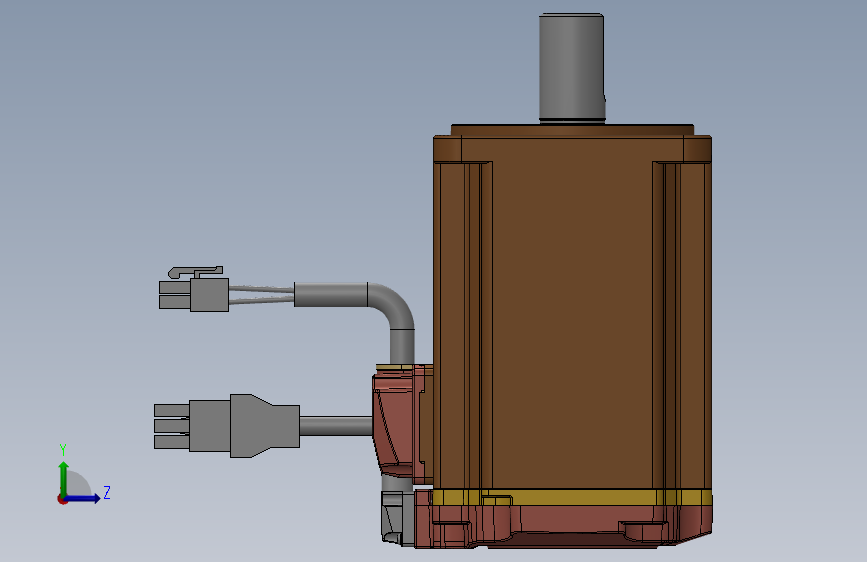Click the green Y axis label
Viewport: 867px width, 562px height.
click(63, 450)
